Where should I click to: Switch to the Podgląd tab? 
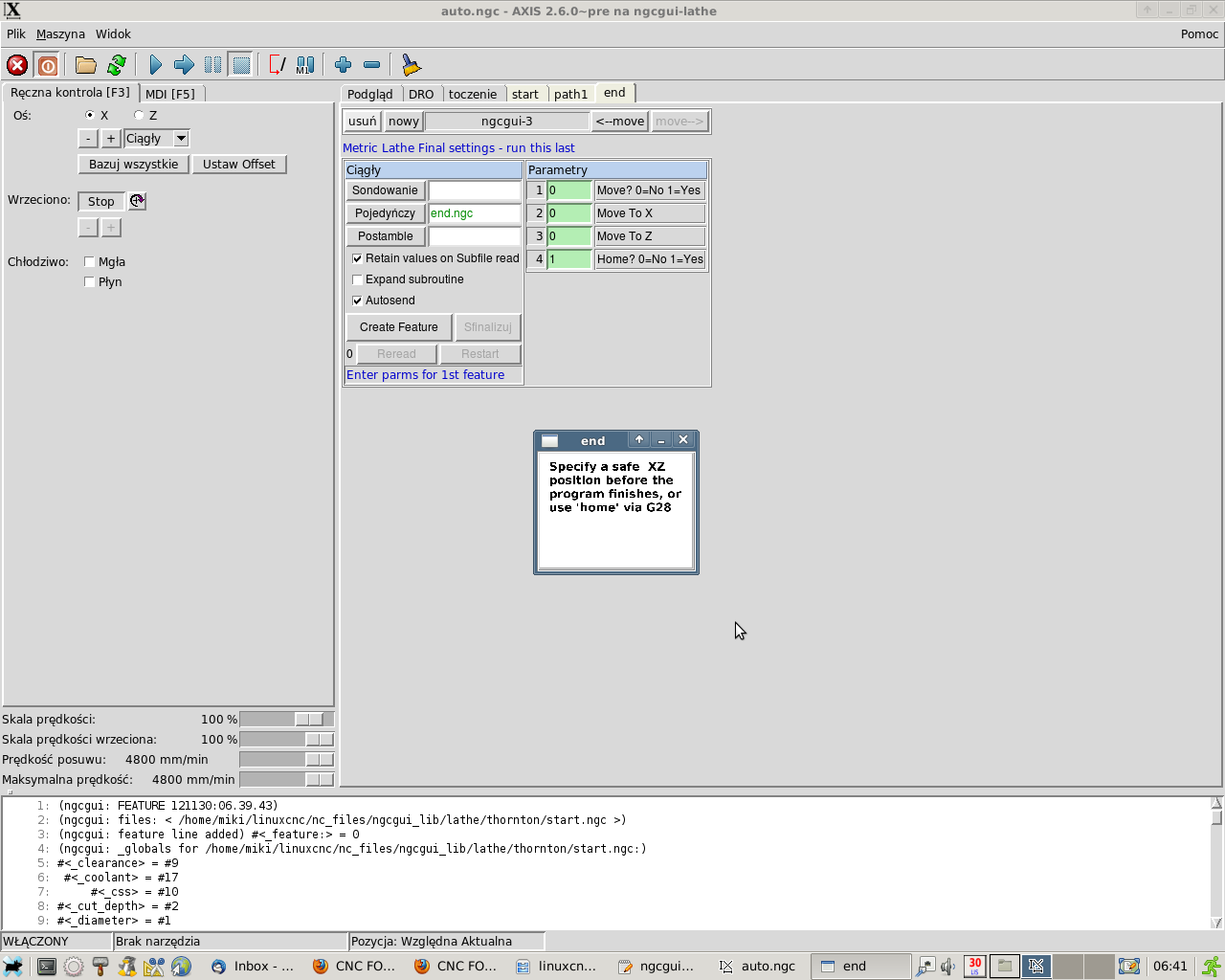pyautogui.click(x=370, y=94)
